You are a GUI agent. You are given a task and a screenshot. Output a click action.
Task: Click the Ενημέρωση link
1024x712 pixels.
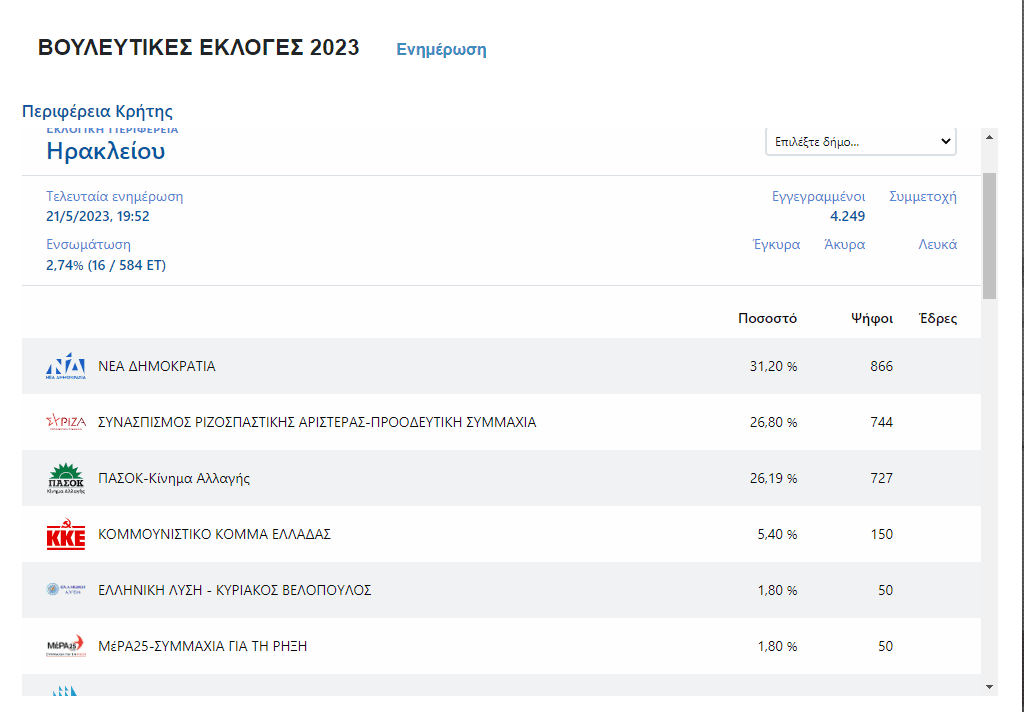pyautogui.click(x=441, y=50)
